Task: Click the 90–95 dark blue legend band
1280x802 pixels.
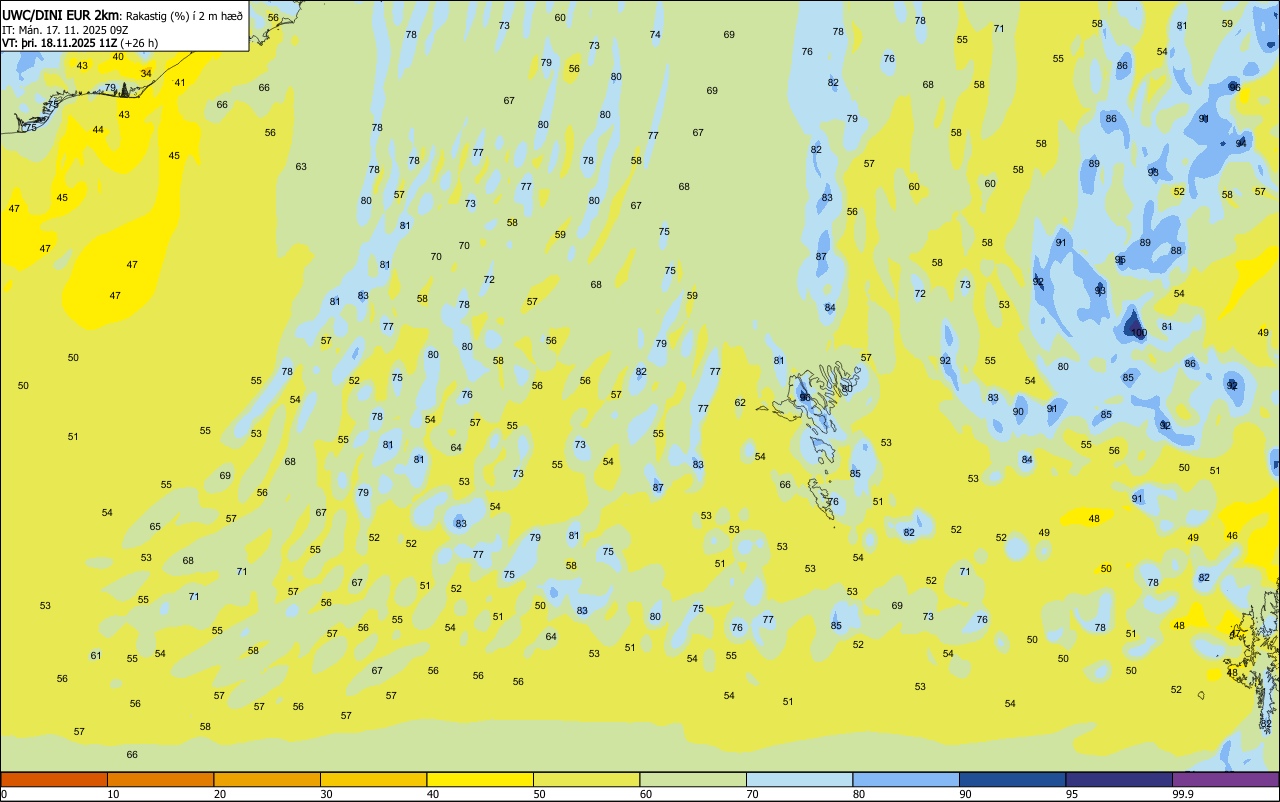Action: (x=1012, y=779)
